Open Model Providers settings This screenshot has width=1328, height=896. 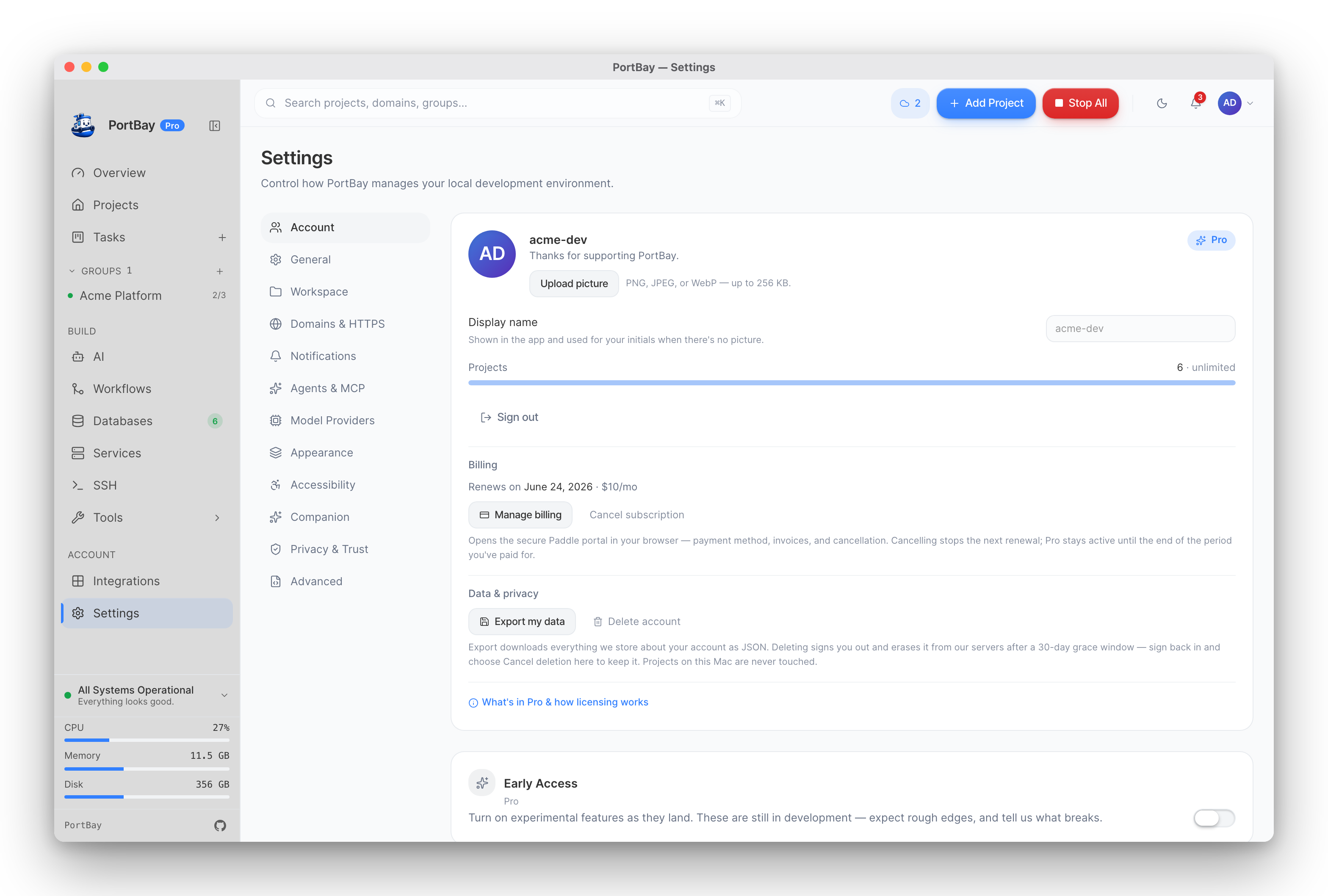tap(345, 420)
